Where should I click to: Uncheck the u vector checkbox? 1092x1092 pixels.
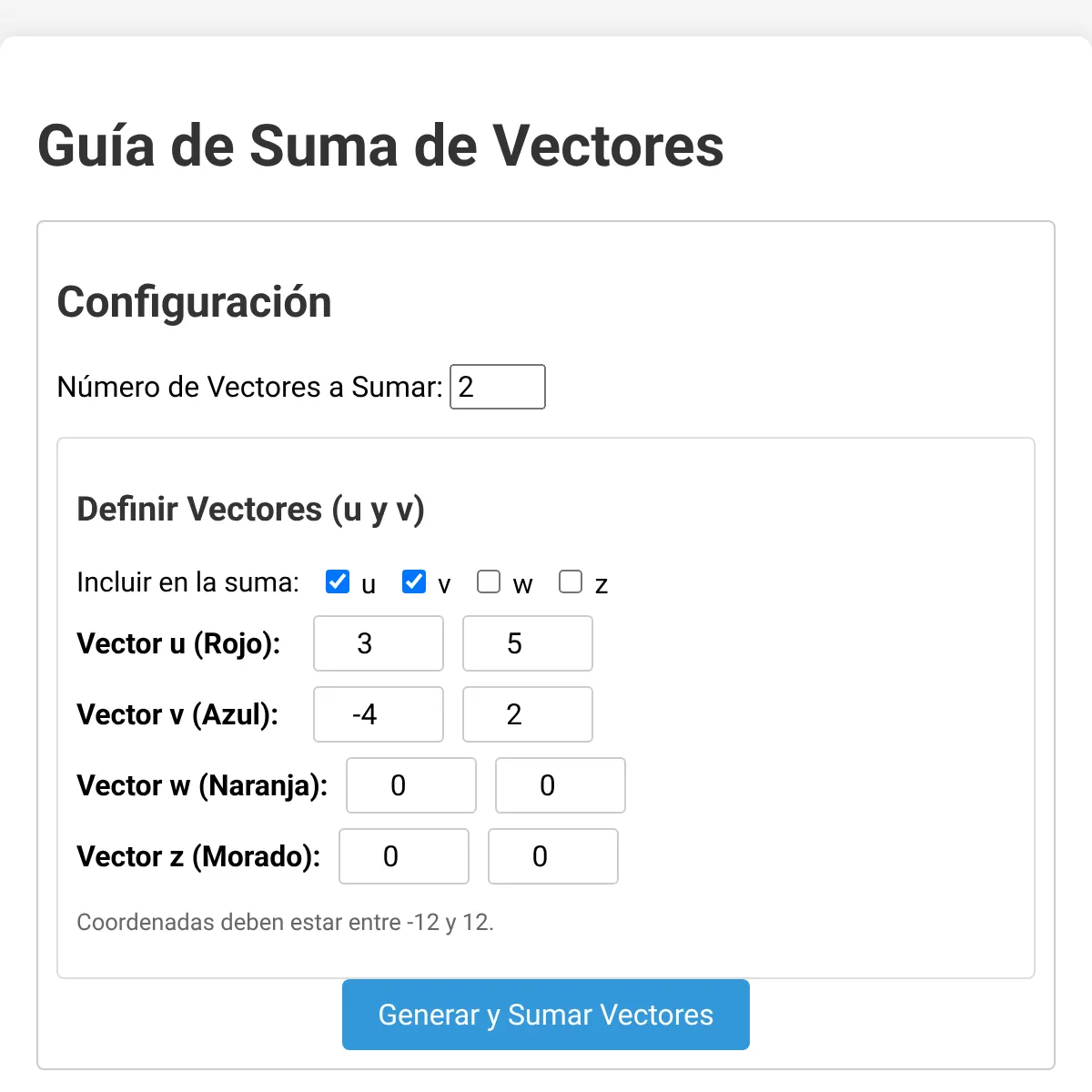coord(338,581)
